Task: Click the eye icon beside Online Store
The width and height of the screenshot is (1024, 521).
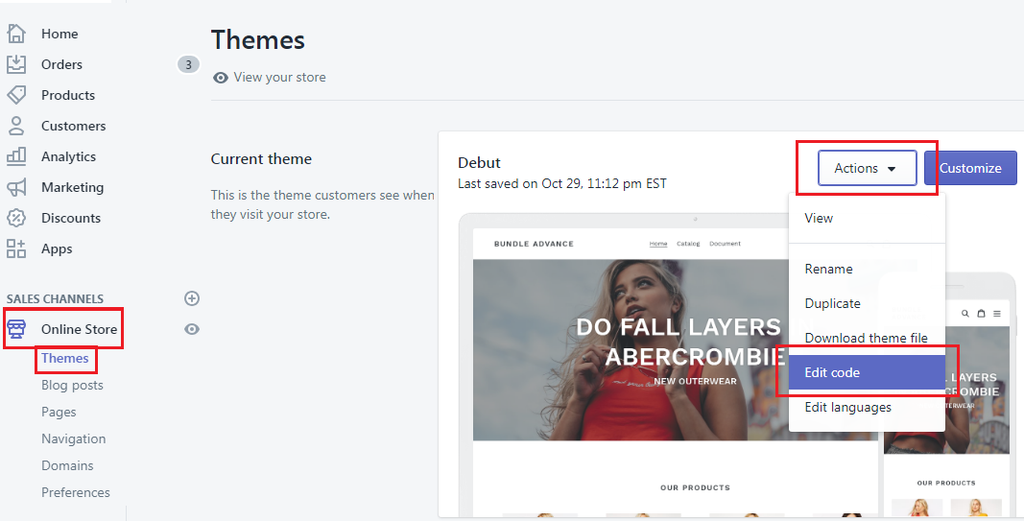Action: pyautogui.click(x=191, y=329)
